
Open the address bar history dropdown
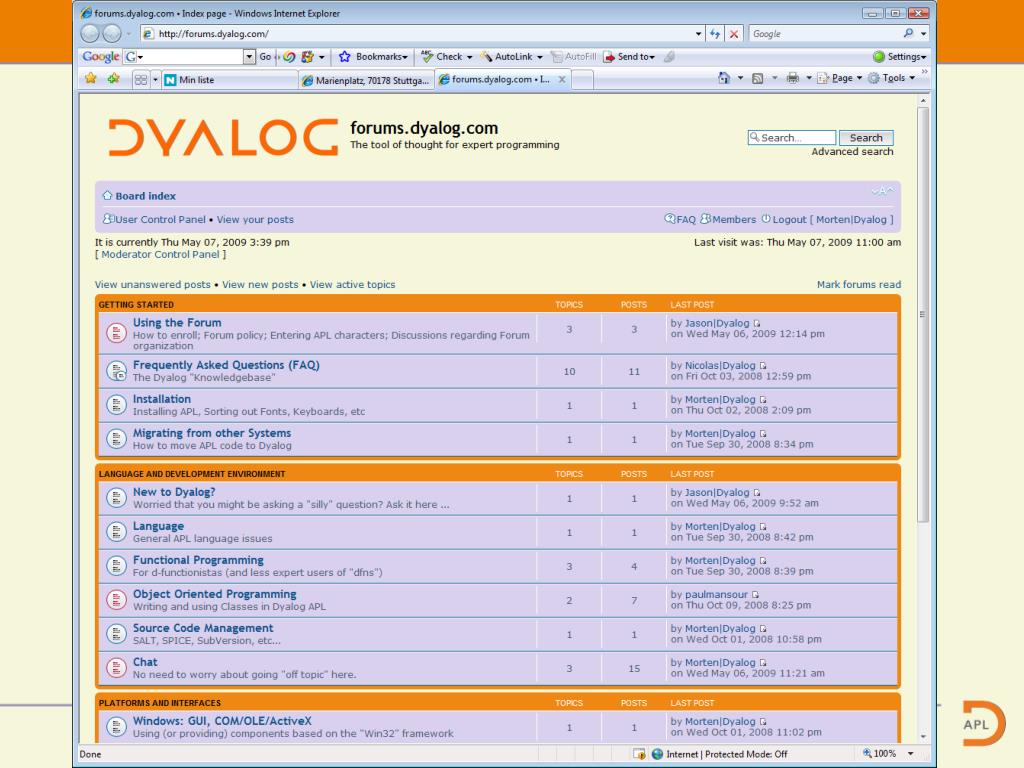[x=698, y=34]
